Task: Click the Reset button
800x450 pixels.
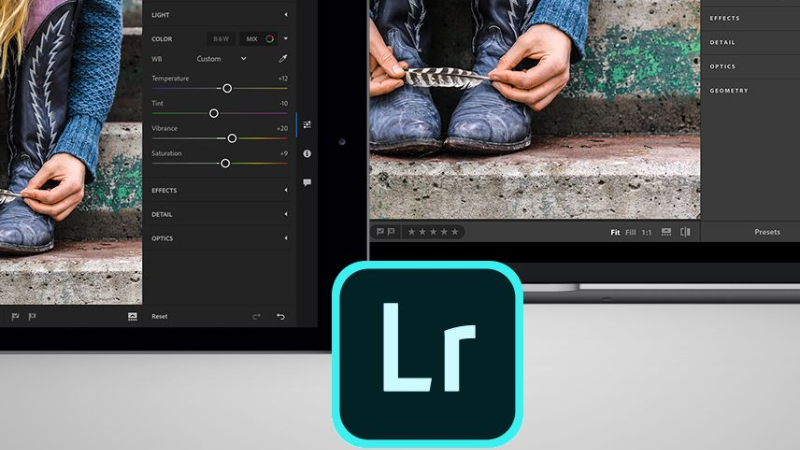Action: pyautogui.click(x=159, y=316)
